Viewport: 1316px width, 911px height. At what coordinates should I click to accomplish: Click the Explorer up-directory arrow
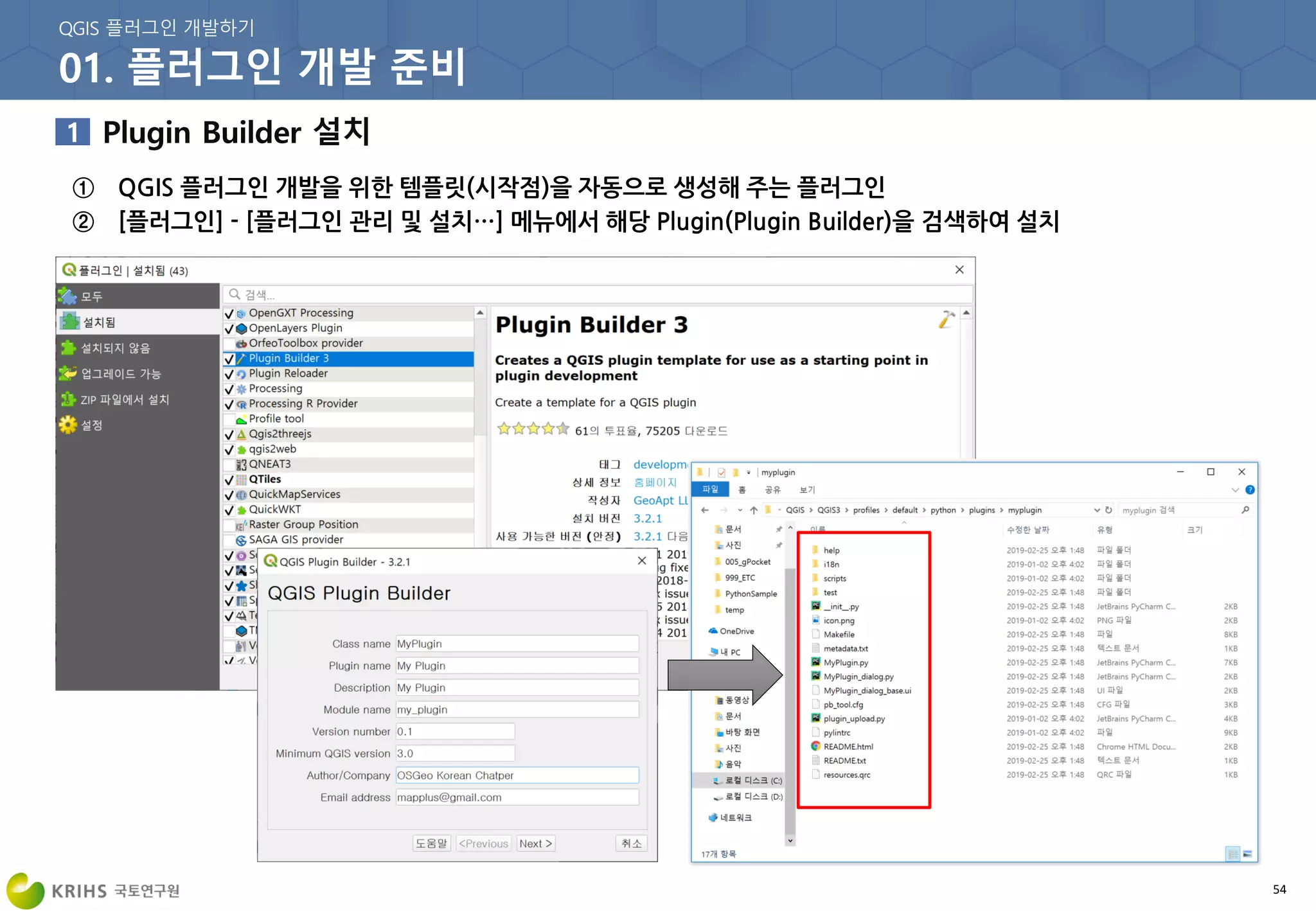[x=754, y=510]
